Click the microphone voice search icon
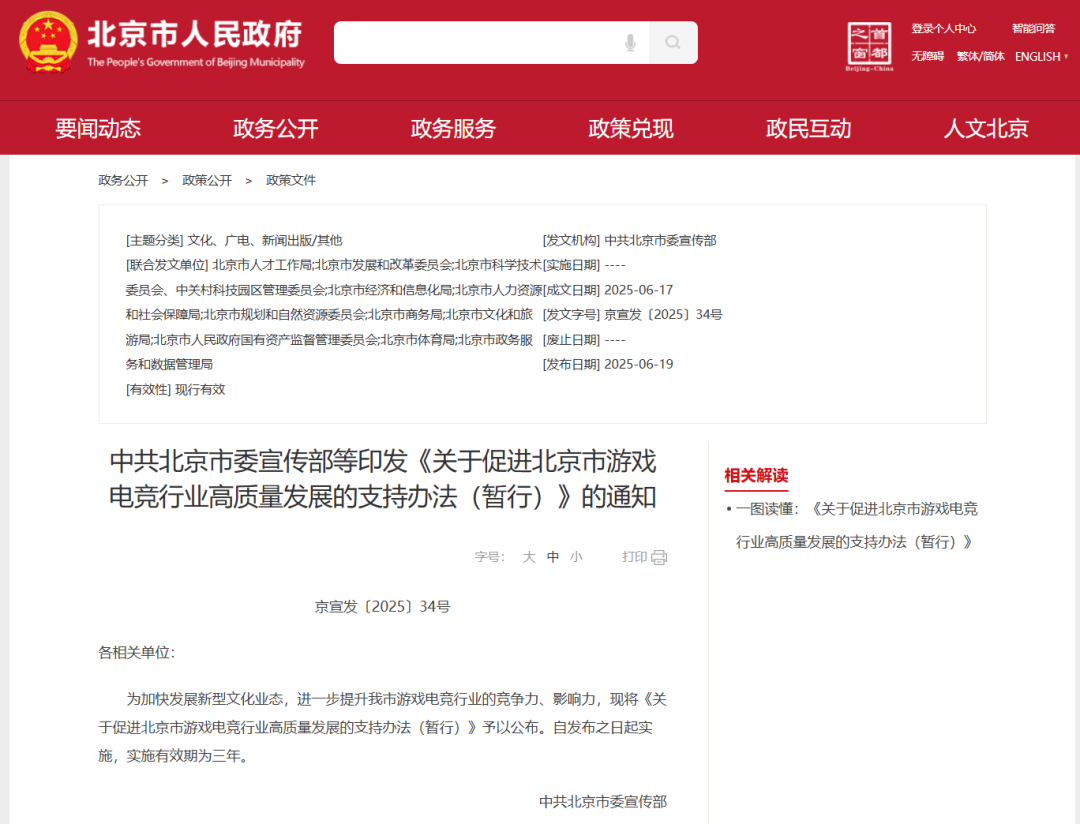The width and height of the screenshot is (1080, 824). (630, 42)
